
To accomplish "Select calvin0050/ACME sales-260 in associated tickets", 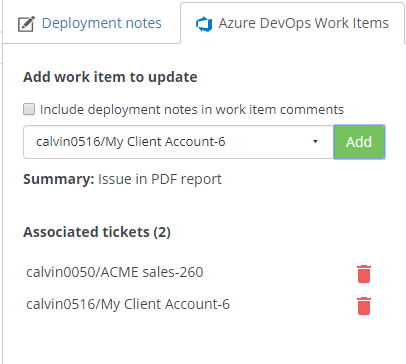I will 115,272.
